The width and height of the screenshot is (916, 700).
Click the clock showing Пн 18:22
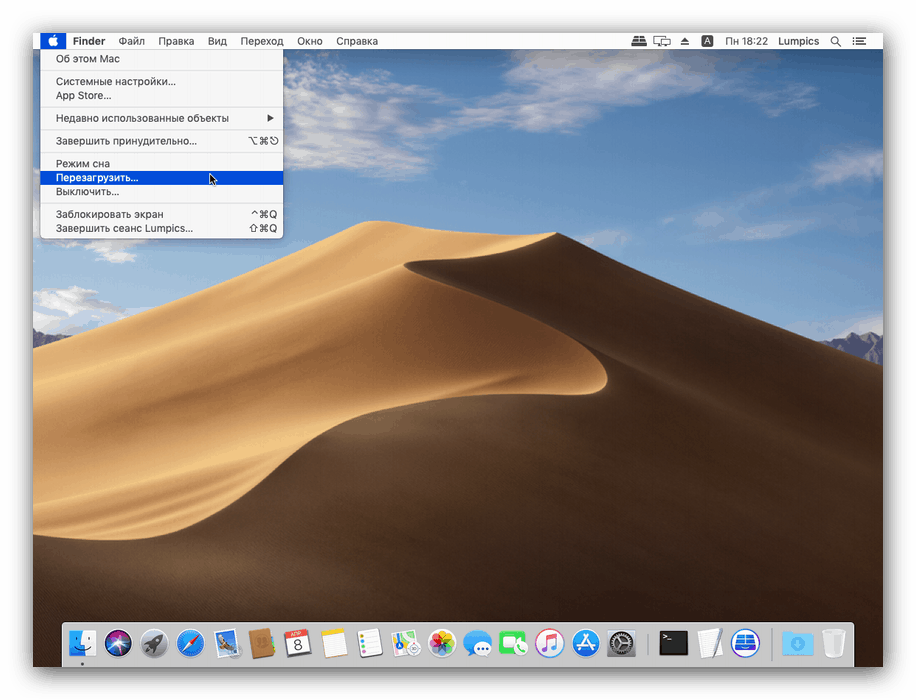click(747, 41)
